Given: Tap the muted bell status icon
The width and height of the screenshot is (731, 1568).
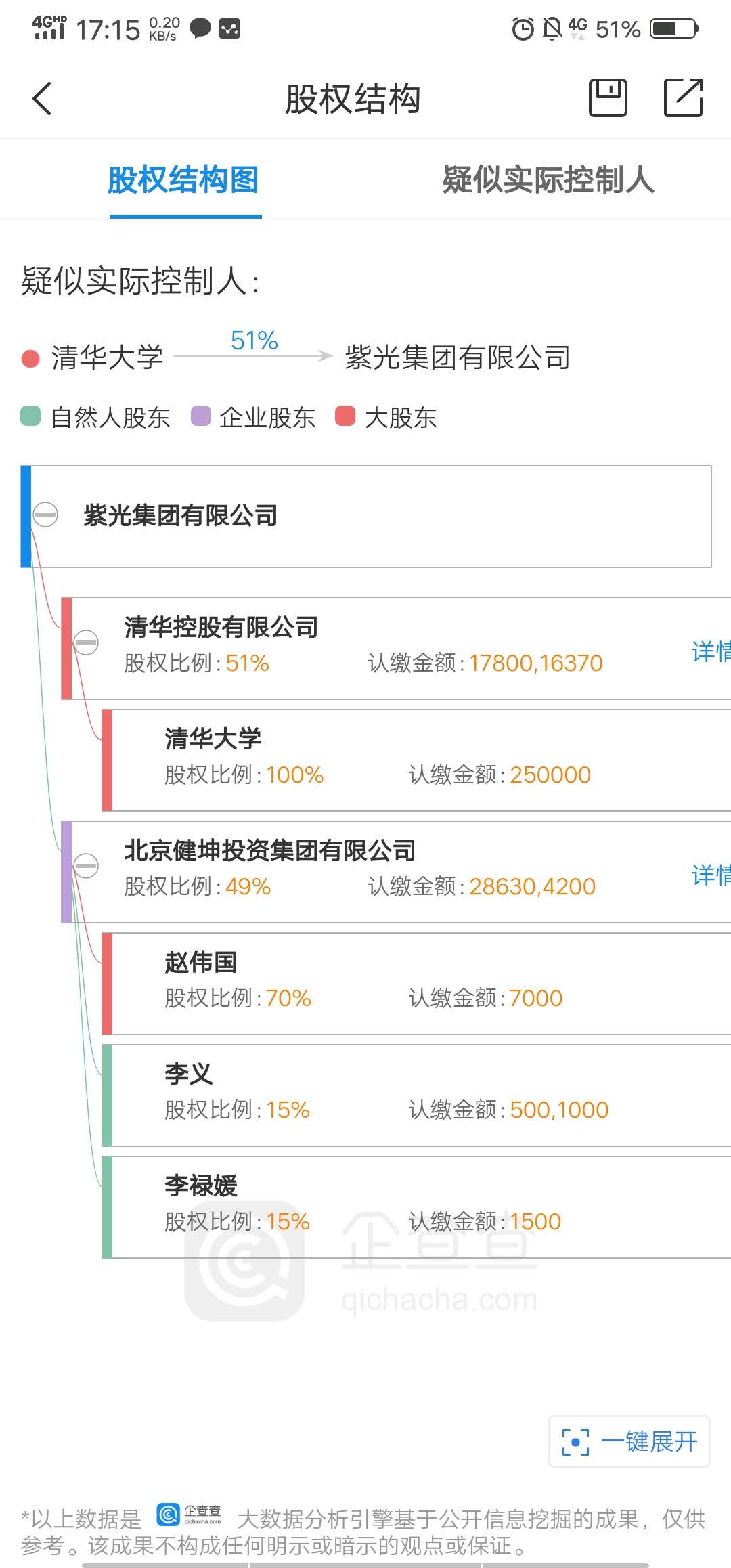Looking at the screenshot, I should 552,29.
